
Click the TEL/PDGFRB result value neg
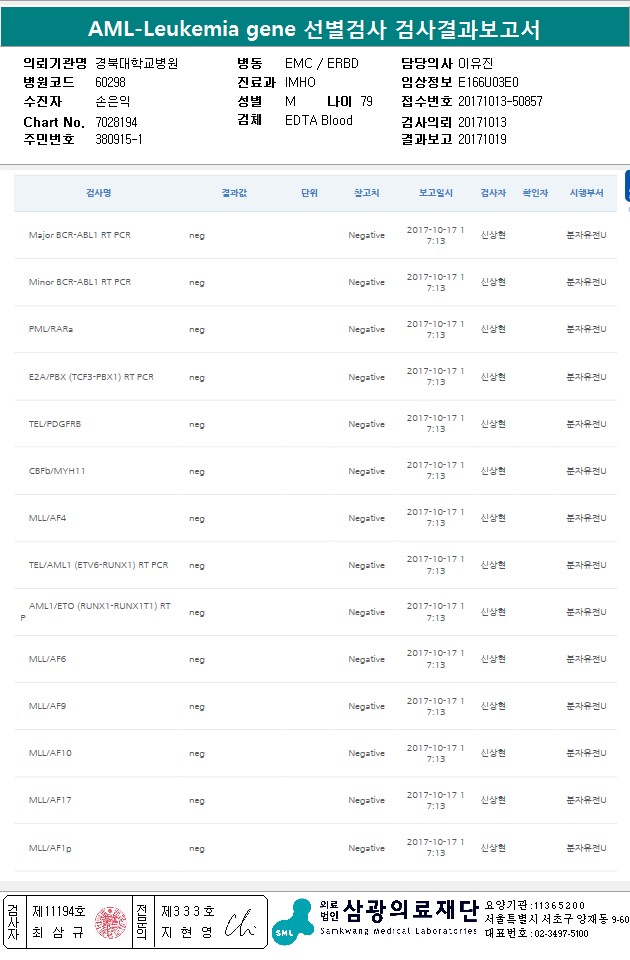point(197,424)
